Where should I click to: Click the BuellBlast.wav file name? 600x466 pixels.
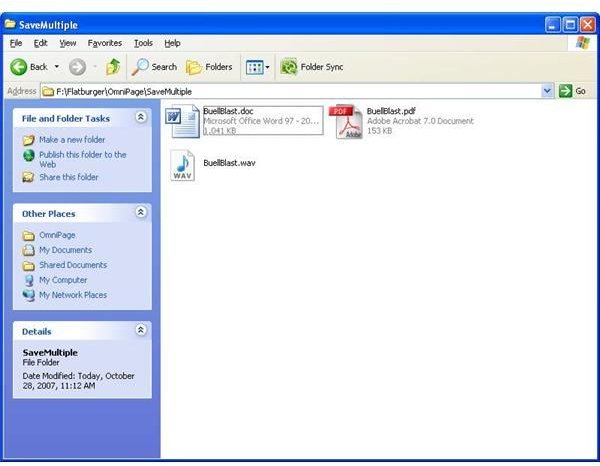230,163
